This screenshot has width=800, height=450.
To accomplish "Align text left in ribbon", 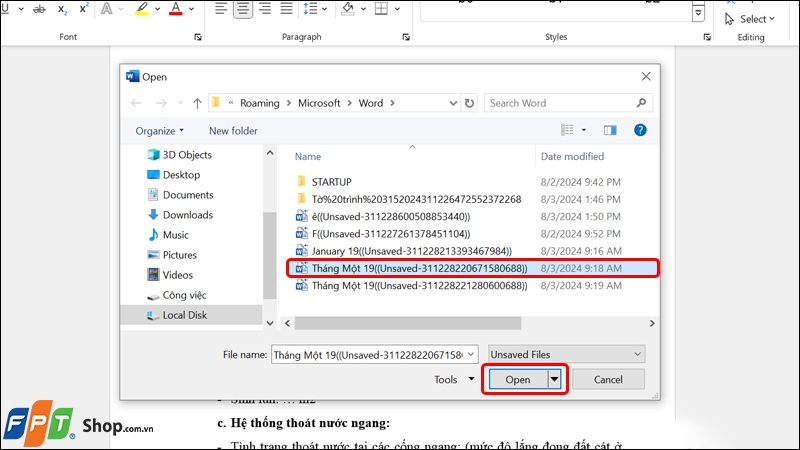I will click(220, 9).
